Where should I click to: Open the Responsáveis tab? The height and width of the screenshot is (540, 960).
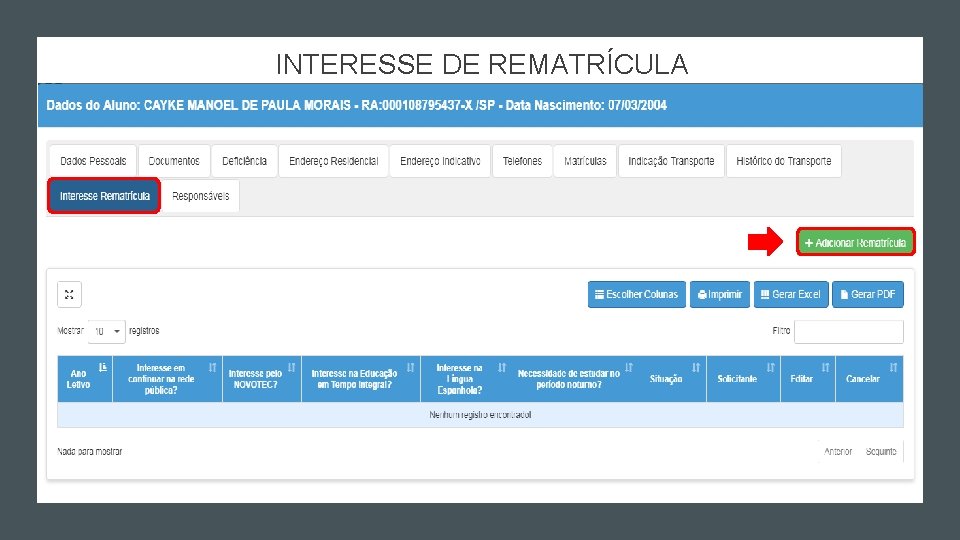[x=200, y=196]
